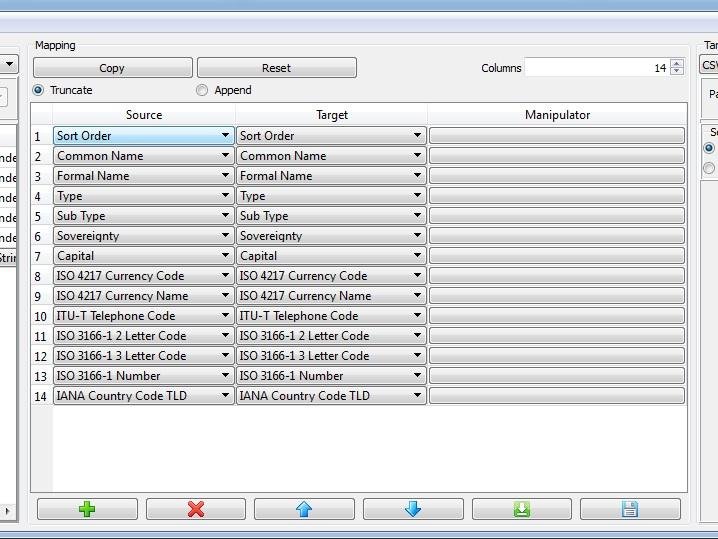Open Source dropdown ISO 4217 Currency Name
718x539 pixels.
click(x=144, y=296)
